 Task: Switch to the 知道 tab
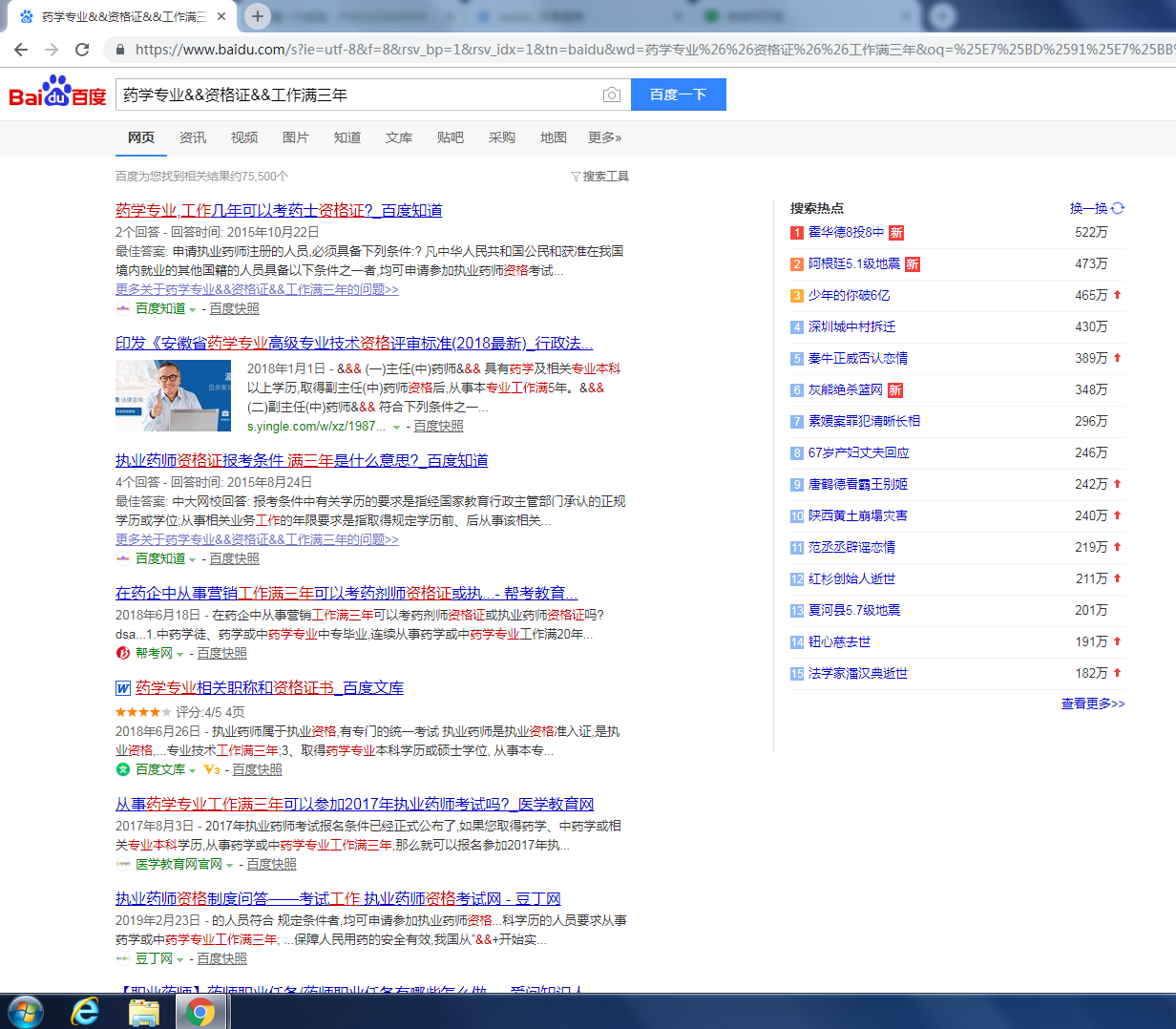[x=347, y=137]
